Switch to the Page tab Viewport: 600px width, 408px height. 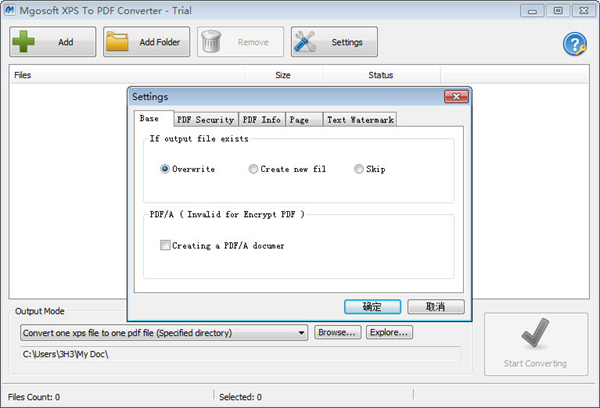[x=303, y=120]
